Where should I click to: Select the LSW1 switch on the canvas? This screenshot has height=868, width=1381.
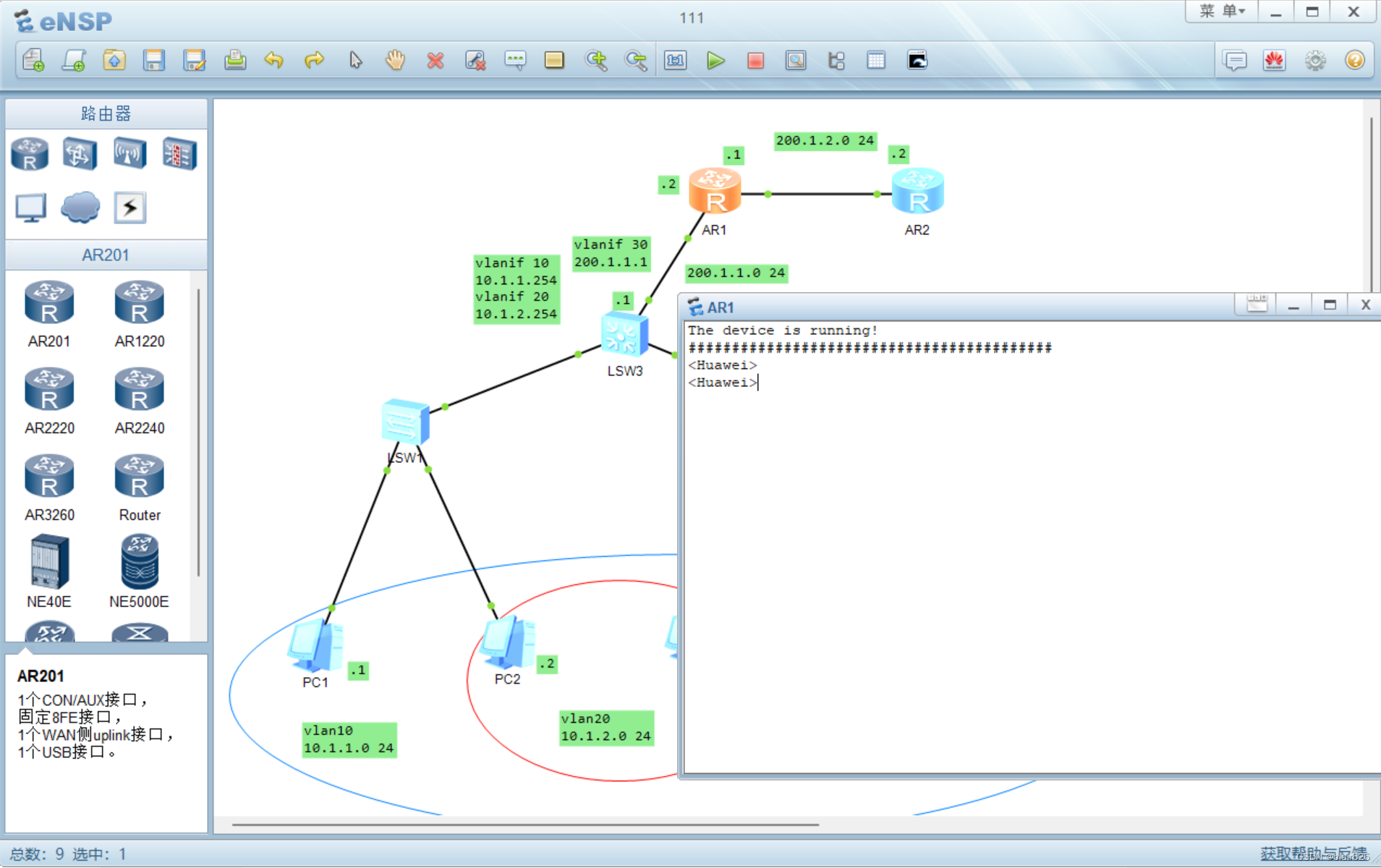405,421
